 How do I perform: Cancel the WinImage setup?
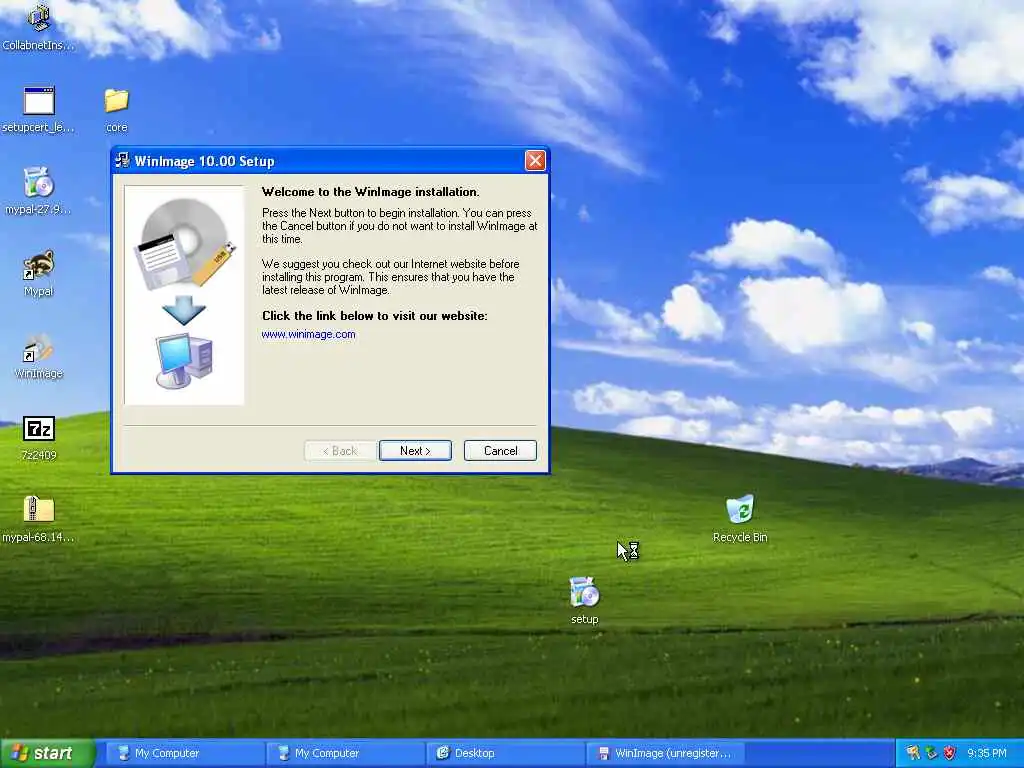(500, 451)
